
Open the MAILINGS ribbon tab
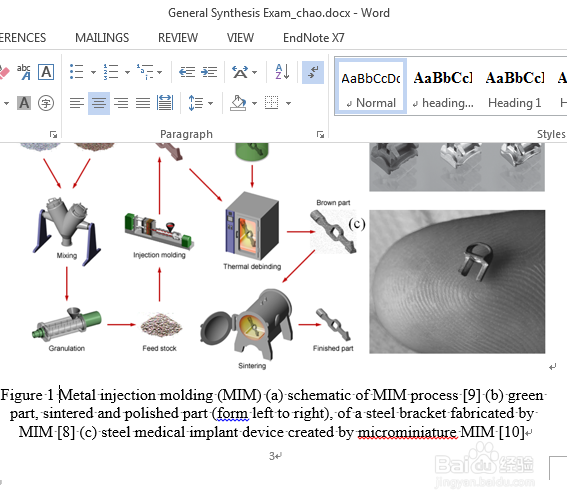[x=102, y=38]
